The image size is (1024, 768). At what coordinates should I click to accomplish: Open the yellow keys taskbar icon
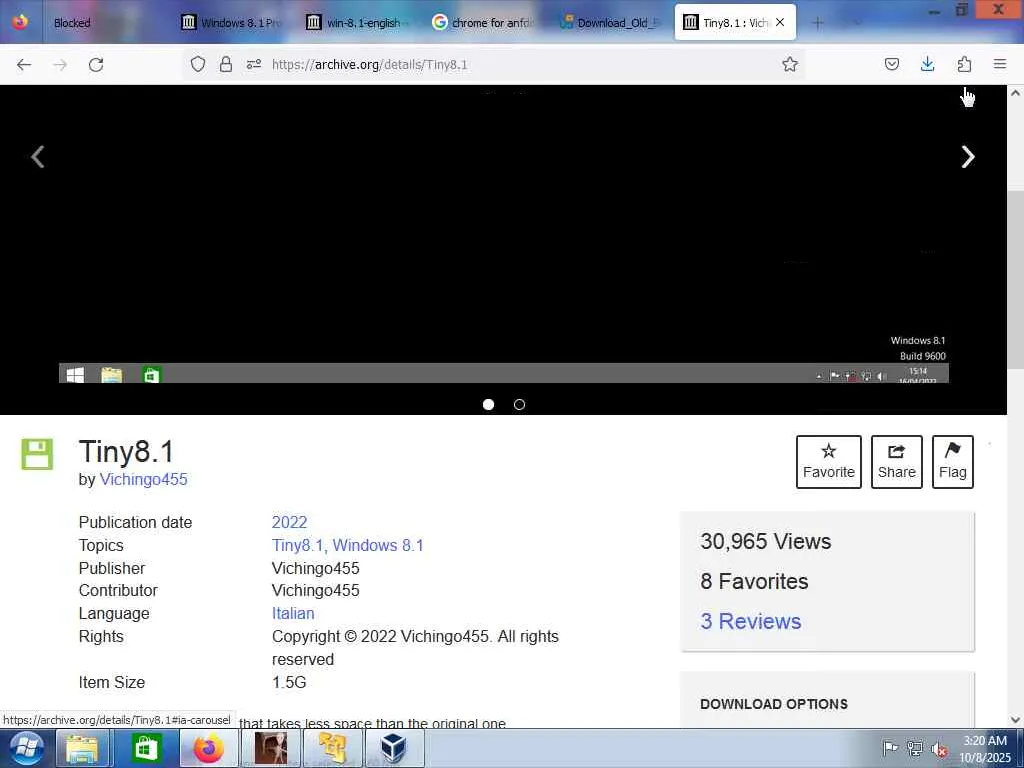pos(332,748)
